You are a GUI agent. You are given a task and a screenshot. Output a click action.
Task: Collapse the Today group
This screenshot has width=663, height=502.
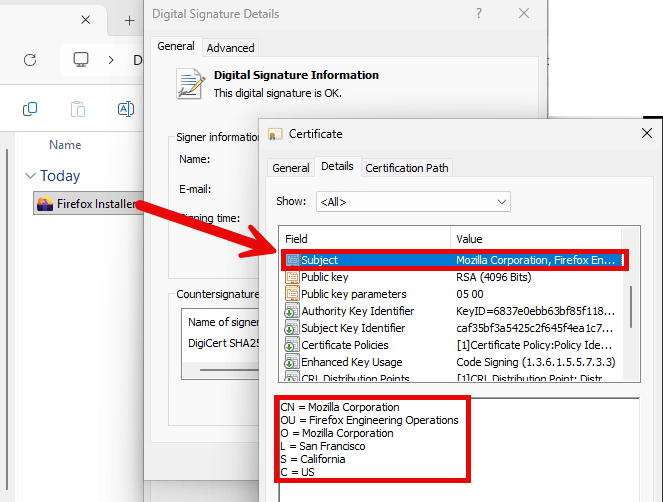(30, 176)
